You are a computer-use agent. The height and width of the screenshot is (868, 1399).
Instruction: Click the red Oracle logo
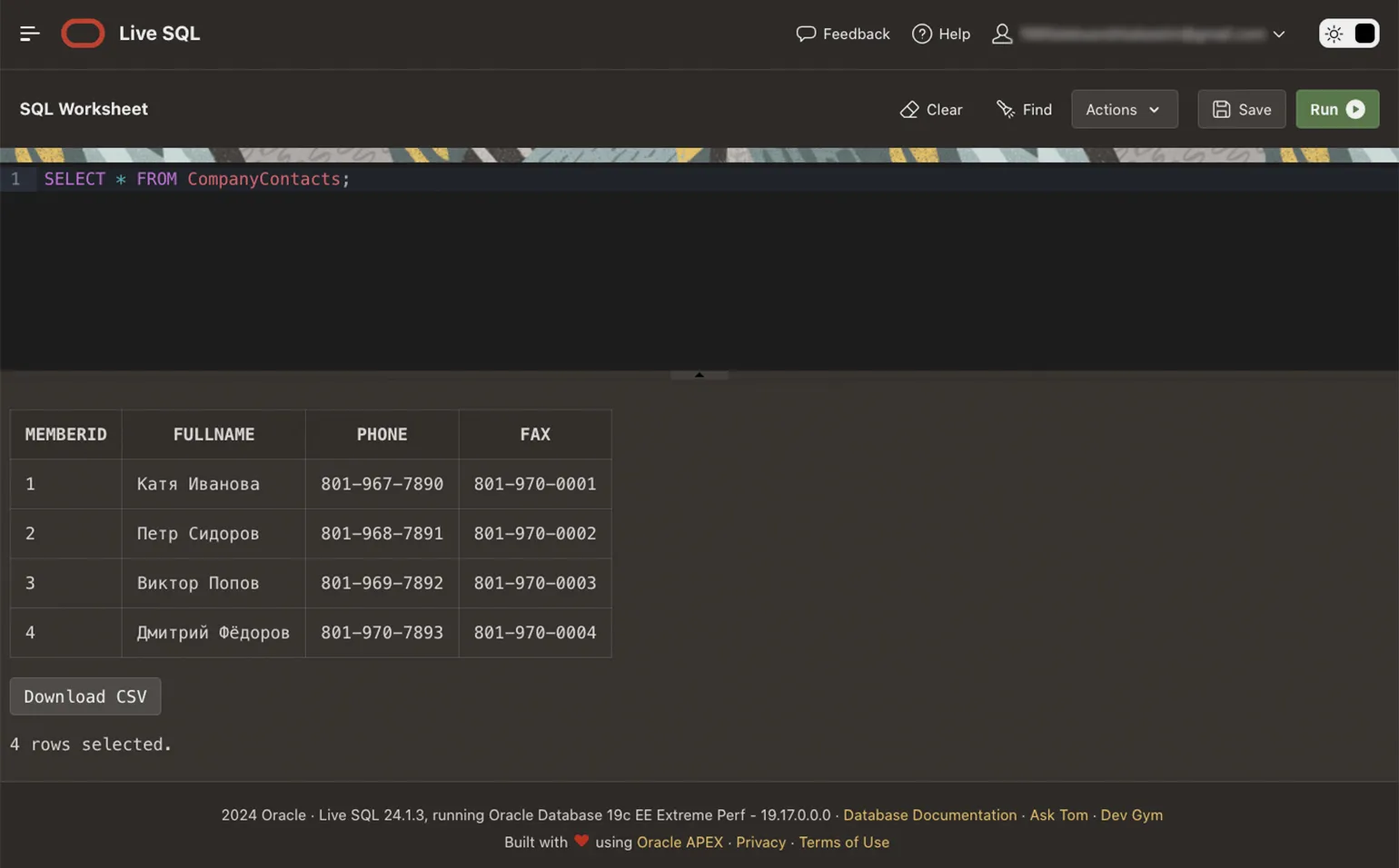pyautogui.click(x=83, y=34)
